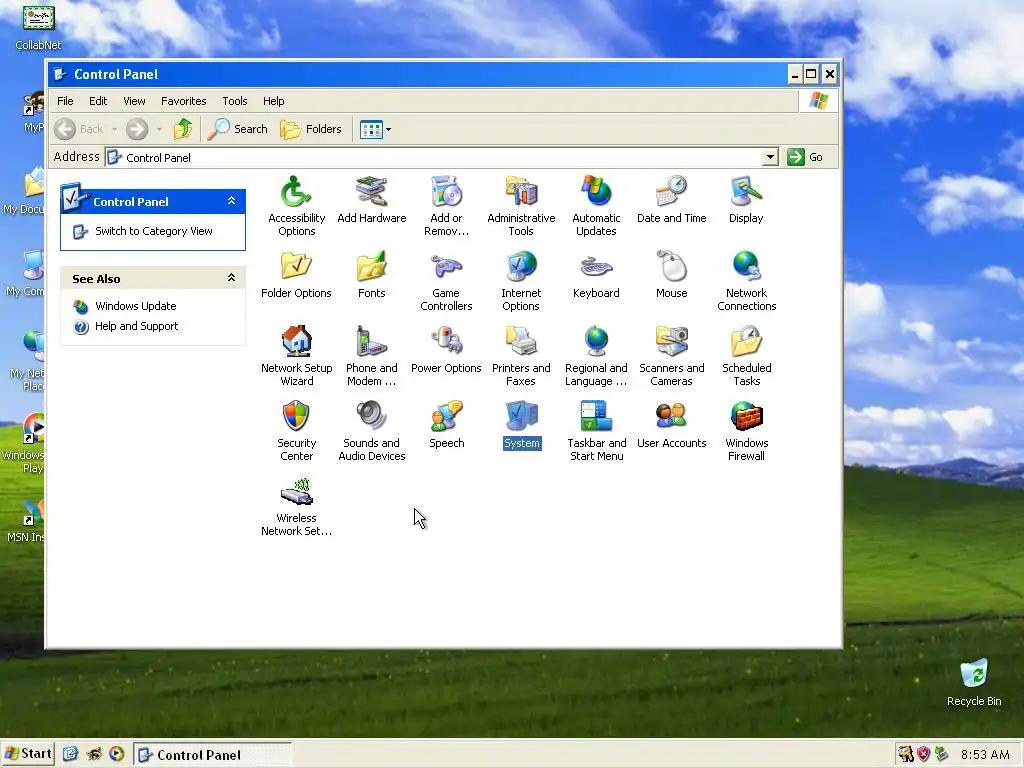
Task: Collapse the See Also sidebar section
Action: 231,278
